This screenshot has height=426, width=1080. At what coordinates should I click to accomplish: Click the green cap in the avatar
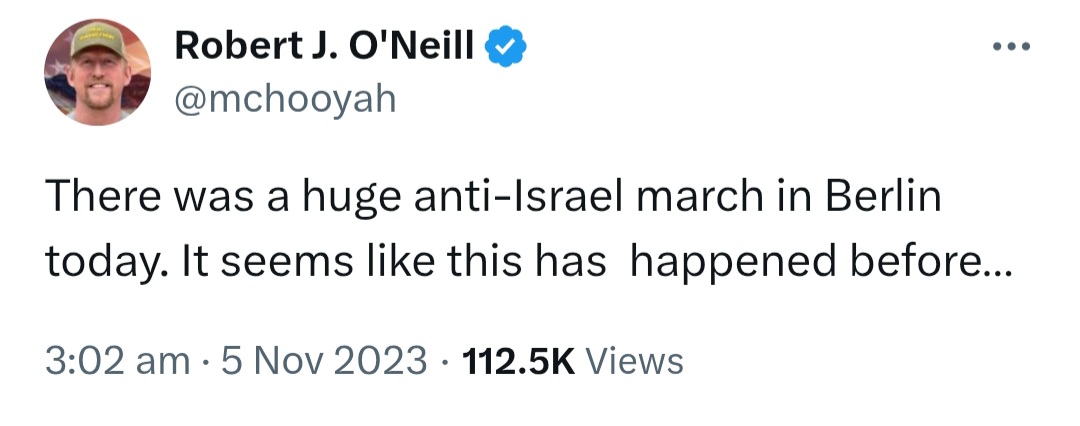[x=97, y=40]
